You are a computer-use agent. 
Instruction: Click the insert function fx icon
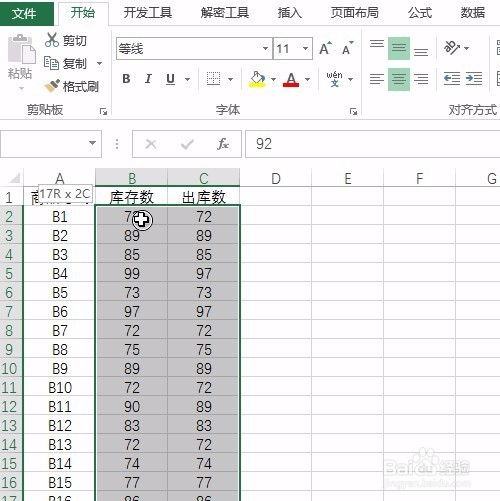tap(223, 144)
